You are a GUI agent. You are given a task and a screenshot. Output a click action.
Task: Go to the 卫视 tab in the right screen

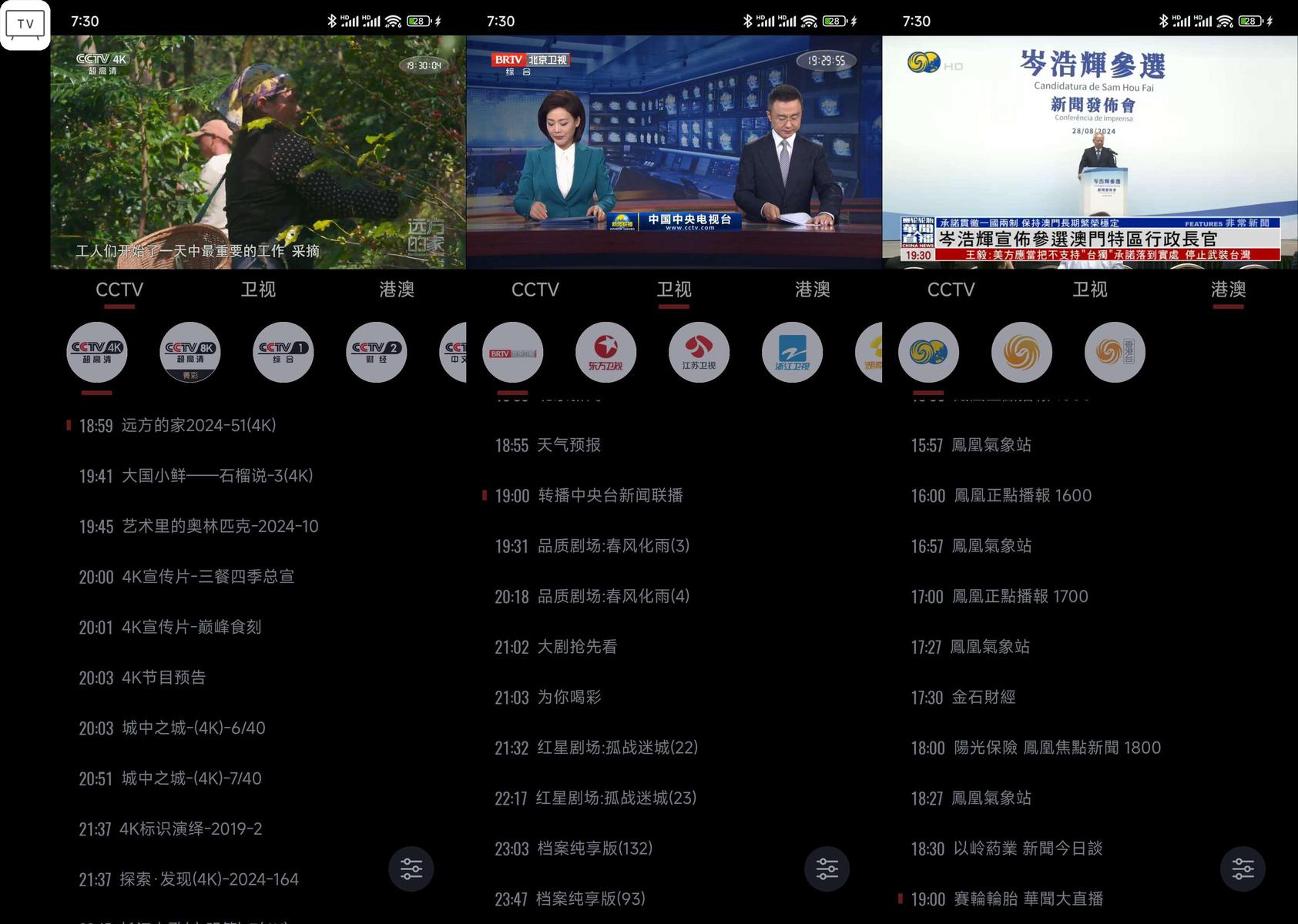(x=1090, y=290)
